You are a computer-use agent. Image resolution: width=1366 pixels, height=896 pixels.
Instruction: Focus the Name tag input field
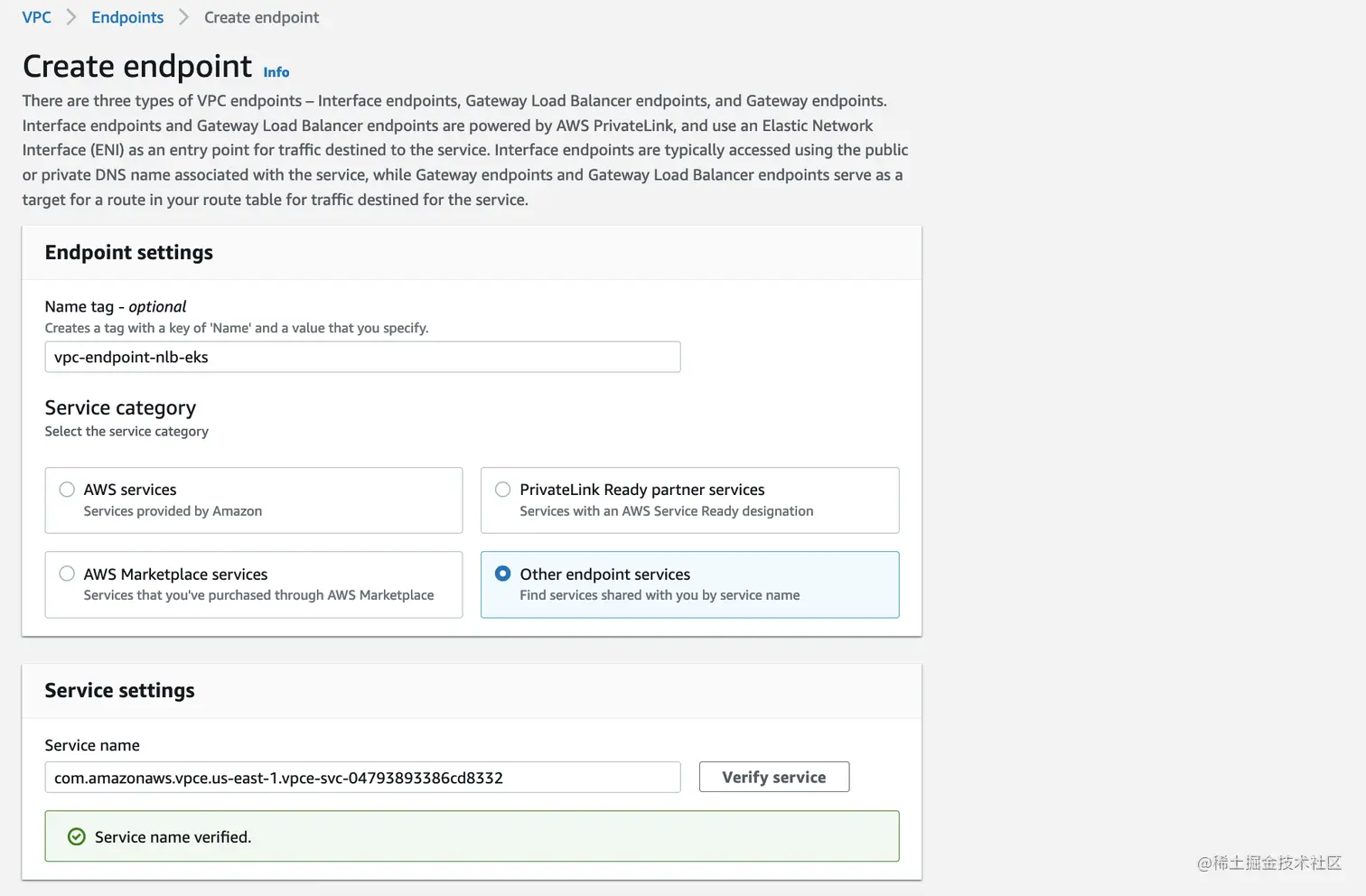click(362, 357)
